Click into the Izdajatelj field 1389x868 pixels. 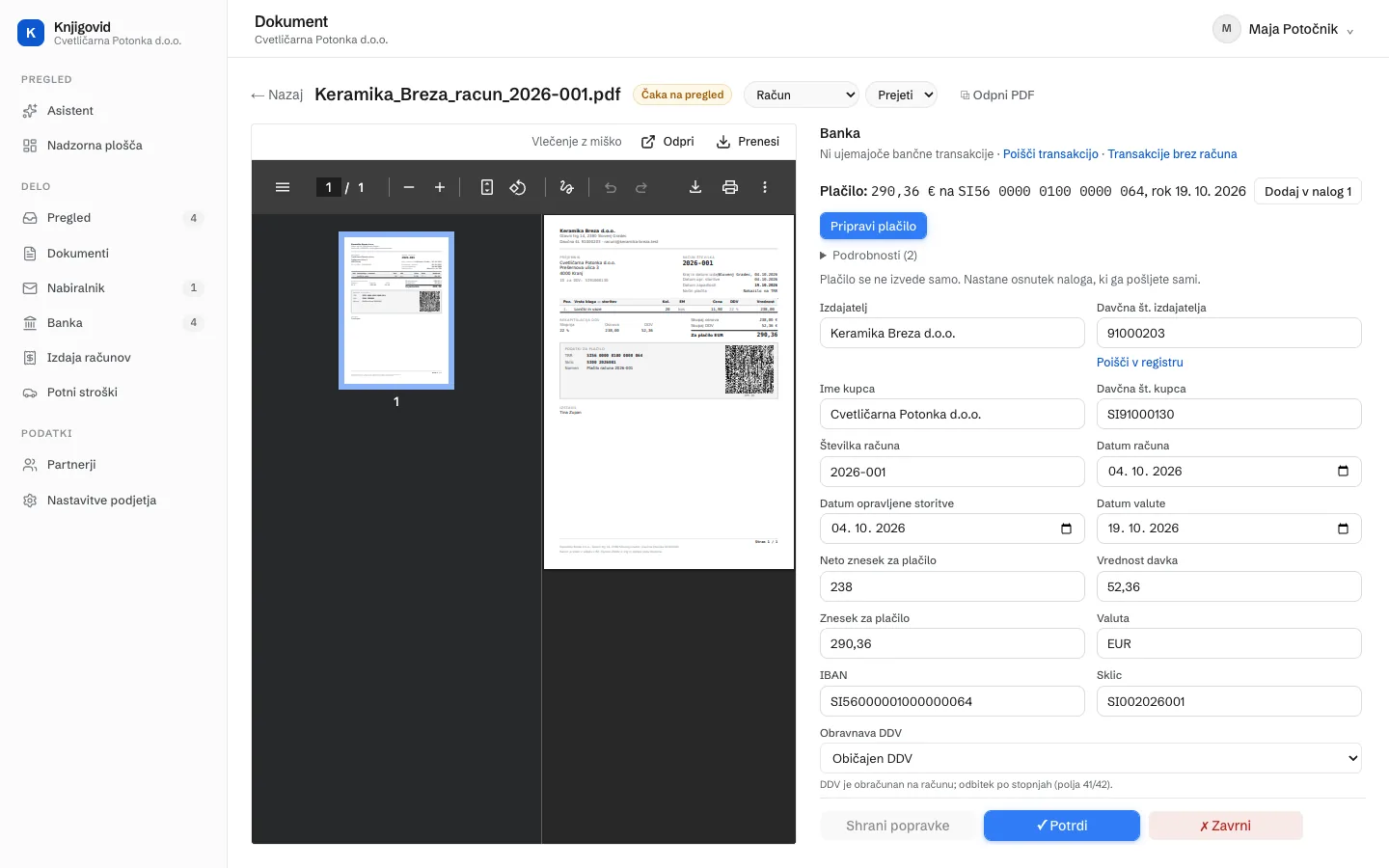pos(952,333)
